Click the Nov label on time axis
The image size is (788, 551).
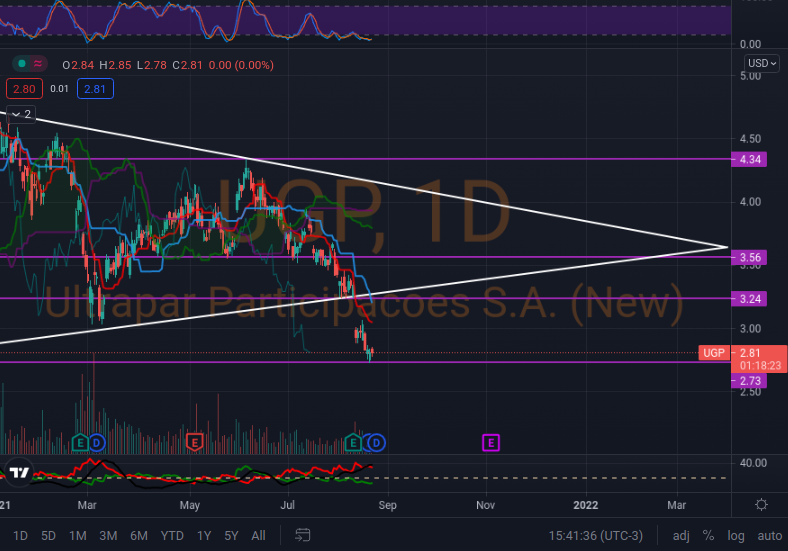click(x=485, y=505)
